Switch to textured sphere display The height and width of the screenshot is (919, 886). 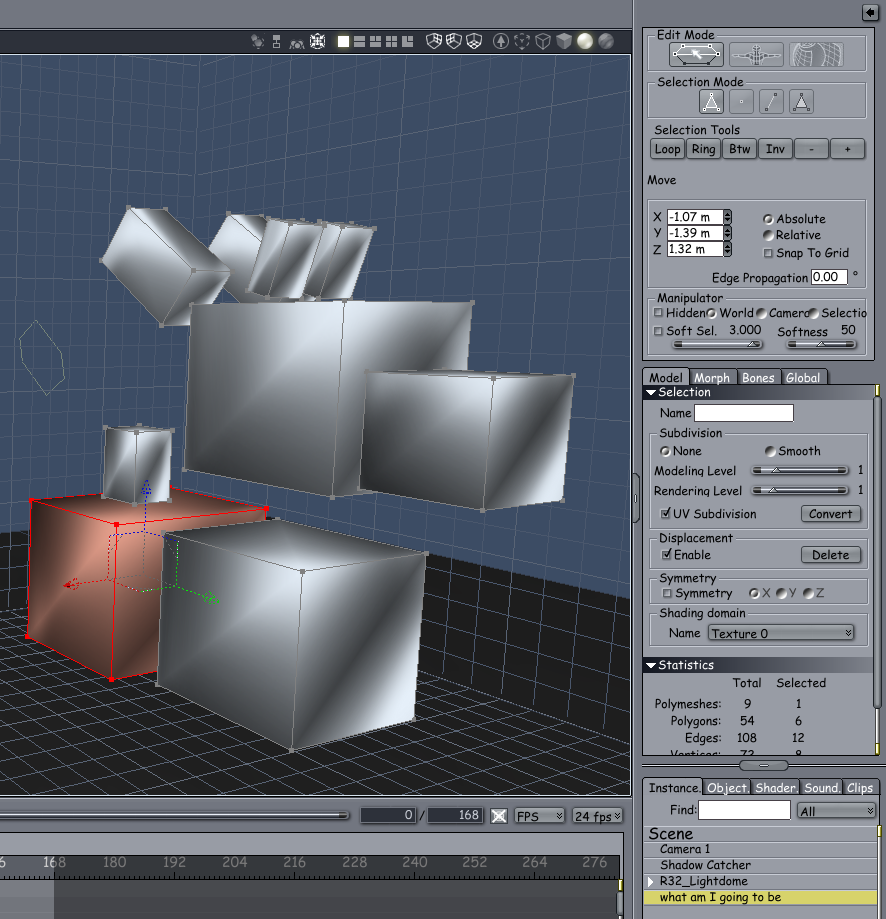tap(606, 41)
